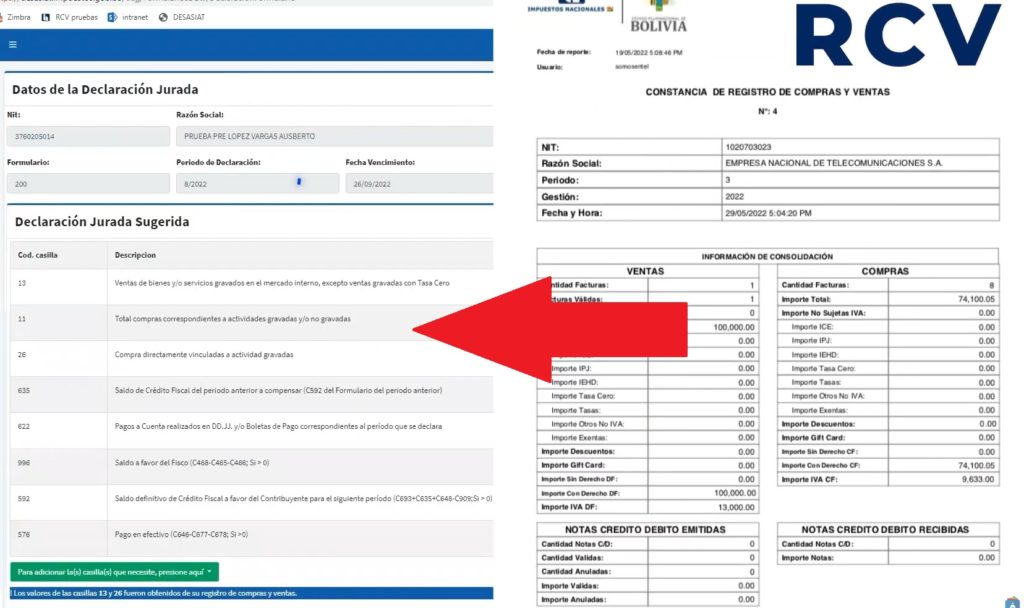Click the casillas 13 y 26 info banner
The width and height of the screenshot is (1024, 608).
point(248,592)
